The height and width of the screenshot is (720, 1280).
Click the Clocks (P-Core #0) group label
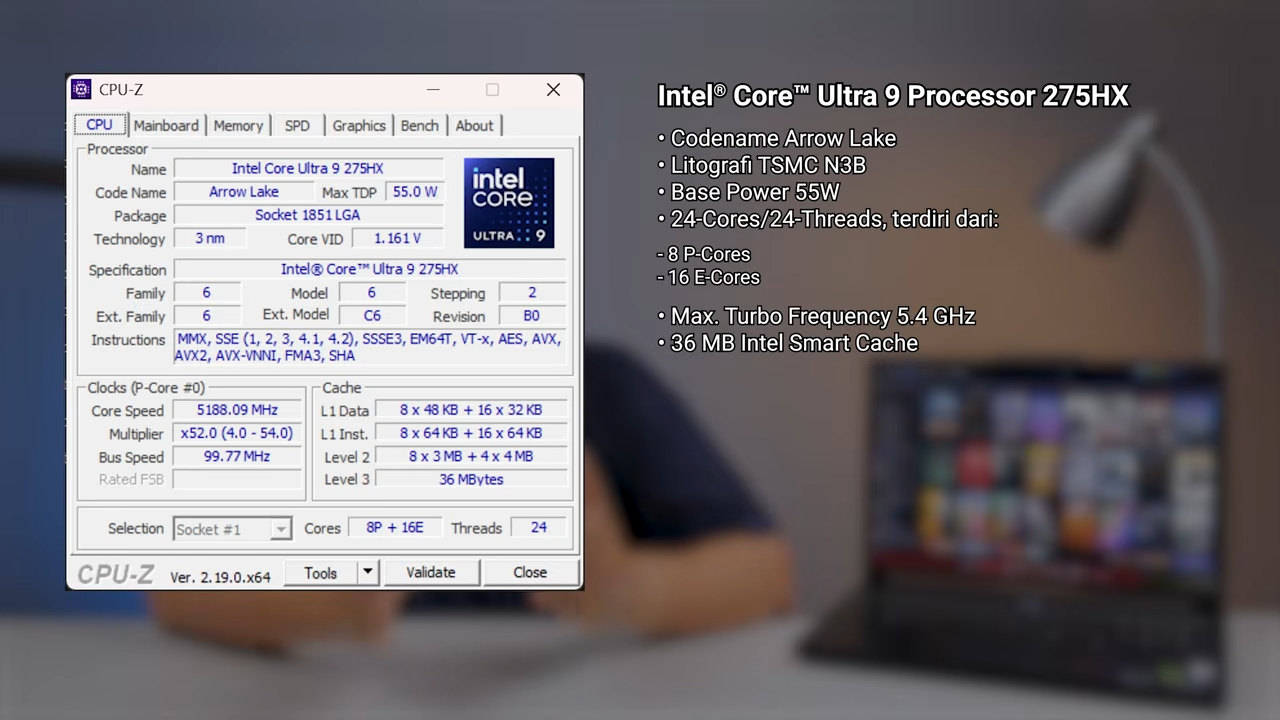coord(146,388)
